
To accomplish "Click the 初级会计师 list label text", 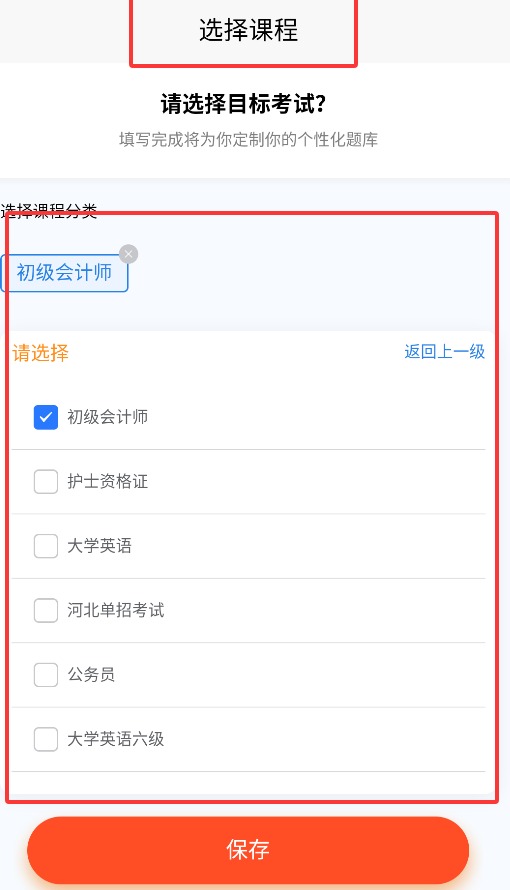I will pos(107,417).
